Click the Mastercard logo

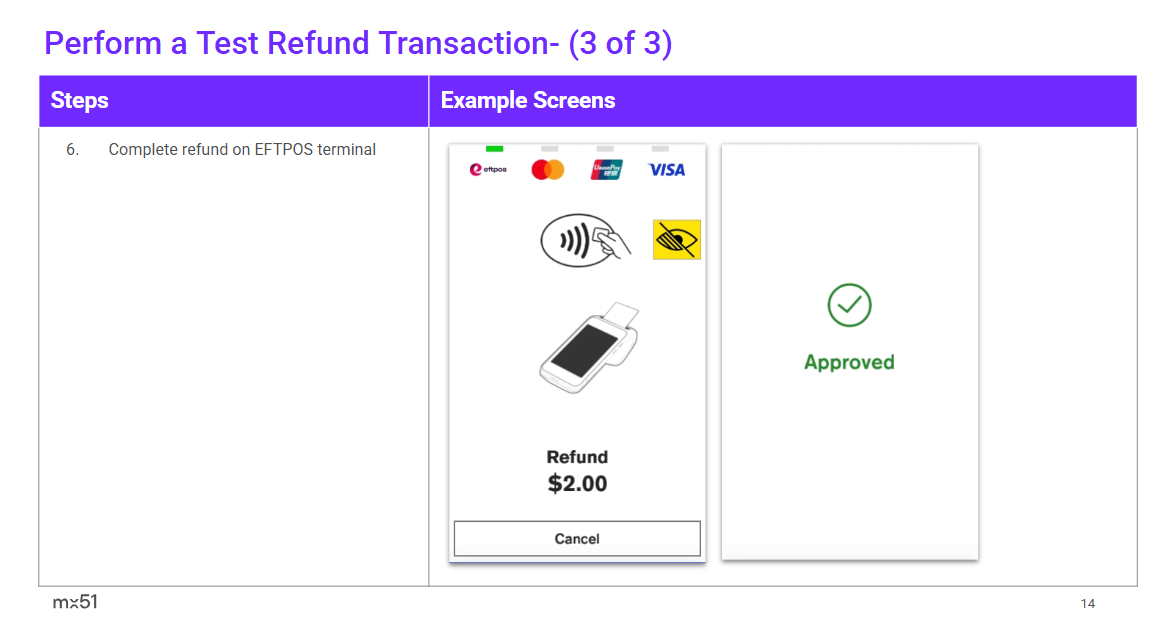[x=548, y=170]
